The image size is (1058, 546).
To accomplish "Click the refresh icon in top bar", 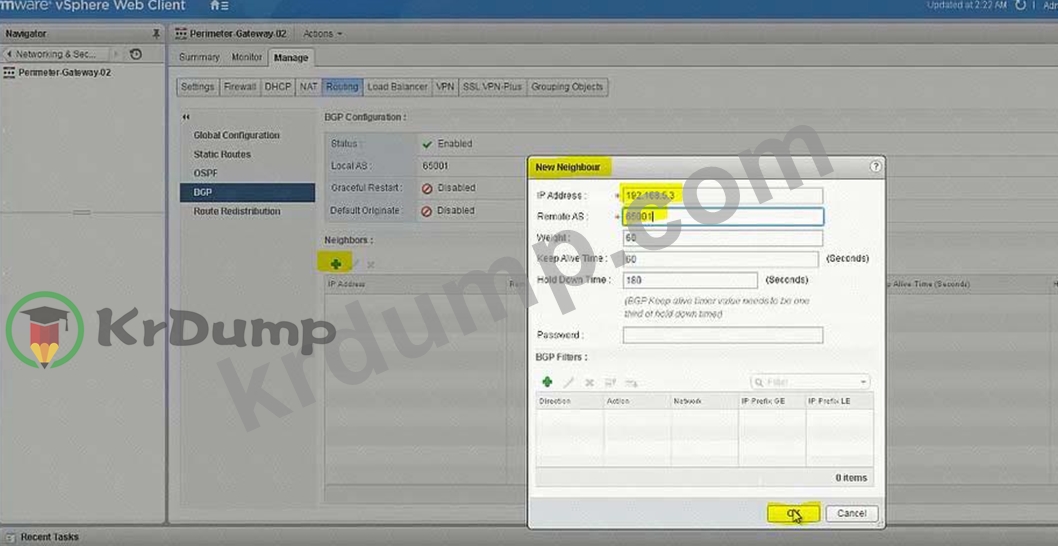I will click(x=1021, y=5).
